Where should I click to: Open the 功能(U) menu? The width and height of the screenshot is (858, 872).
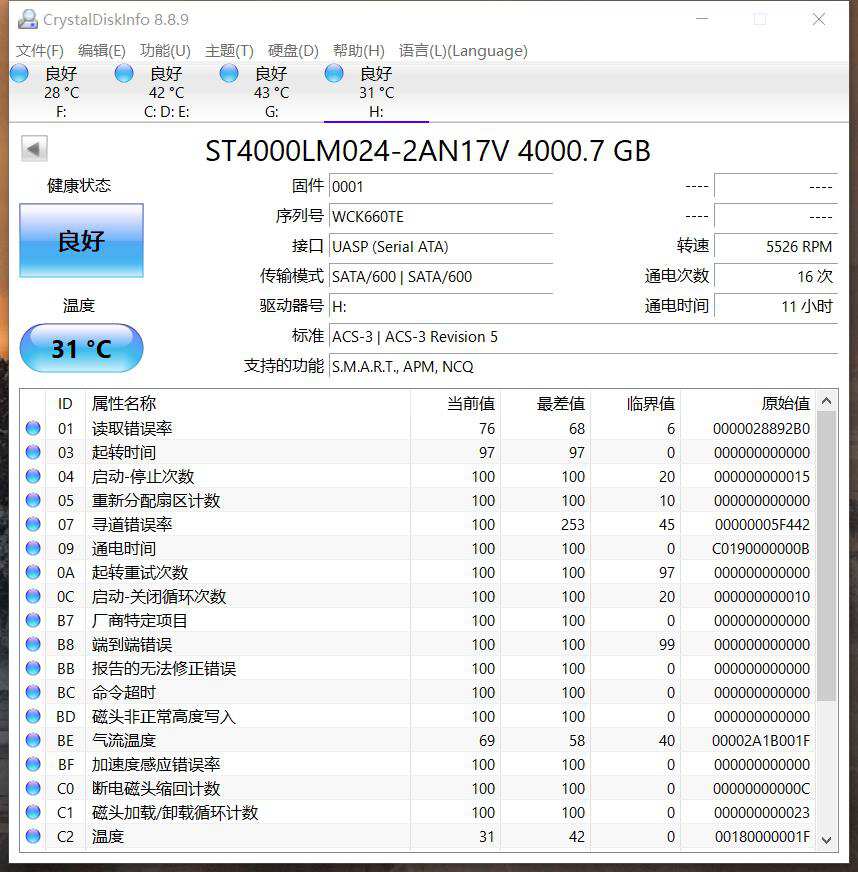pyautogui.click(x=165, y=51)
